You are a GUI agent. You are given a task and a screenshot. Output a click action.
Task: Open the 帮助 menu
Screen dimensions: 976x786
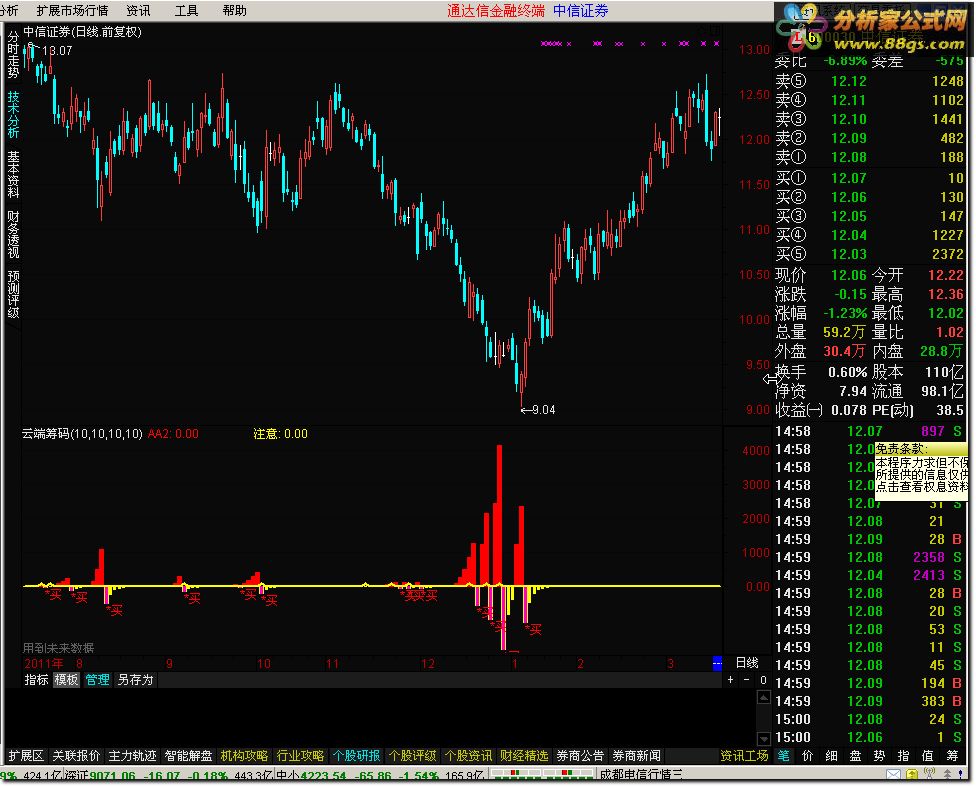(235, 11)
